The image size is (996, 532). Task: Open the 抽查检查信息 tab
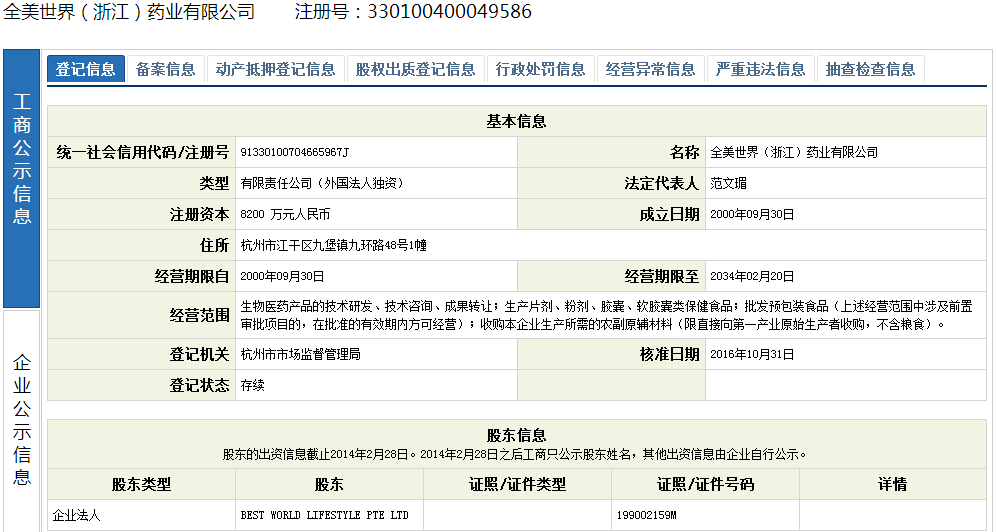click(x=870, y=69)
